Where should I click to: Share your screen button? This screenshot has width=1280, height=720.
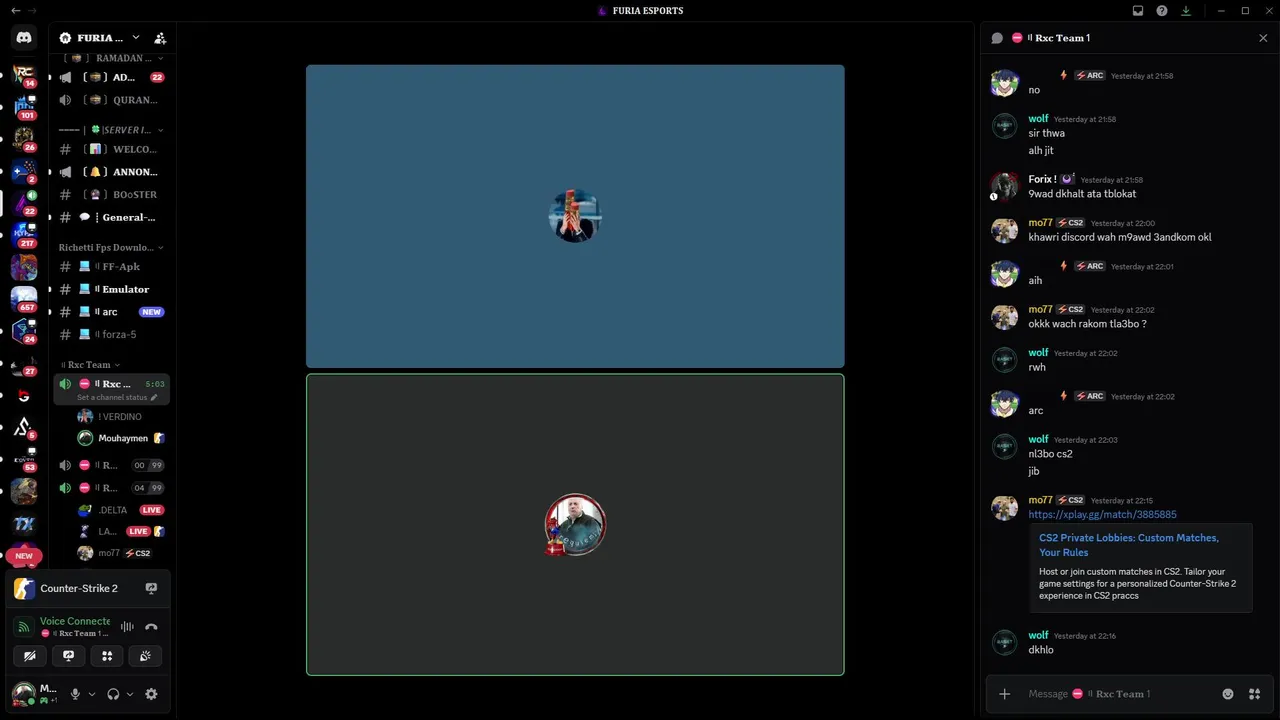pos(68,656)
